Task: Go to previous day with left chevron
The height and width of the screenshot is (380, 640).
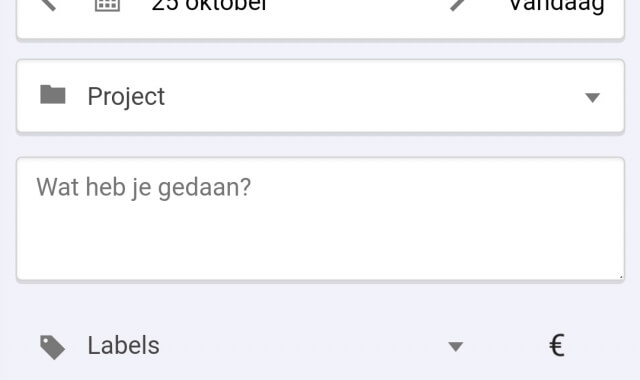Action: (48, 4)
